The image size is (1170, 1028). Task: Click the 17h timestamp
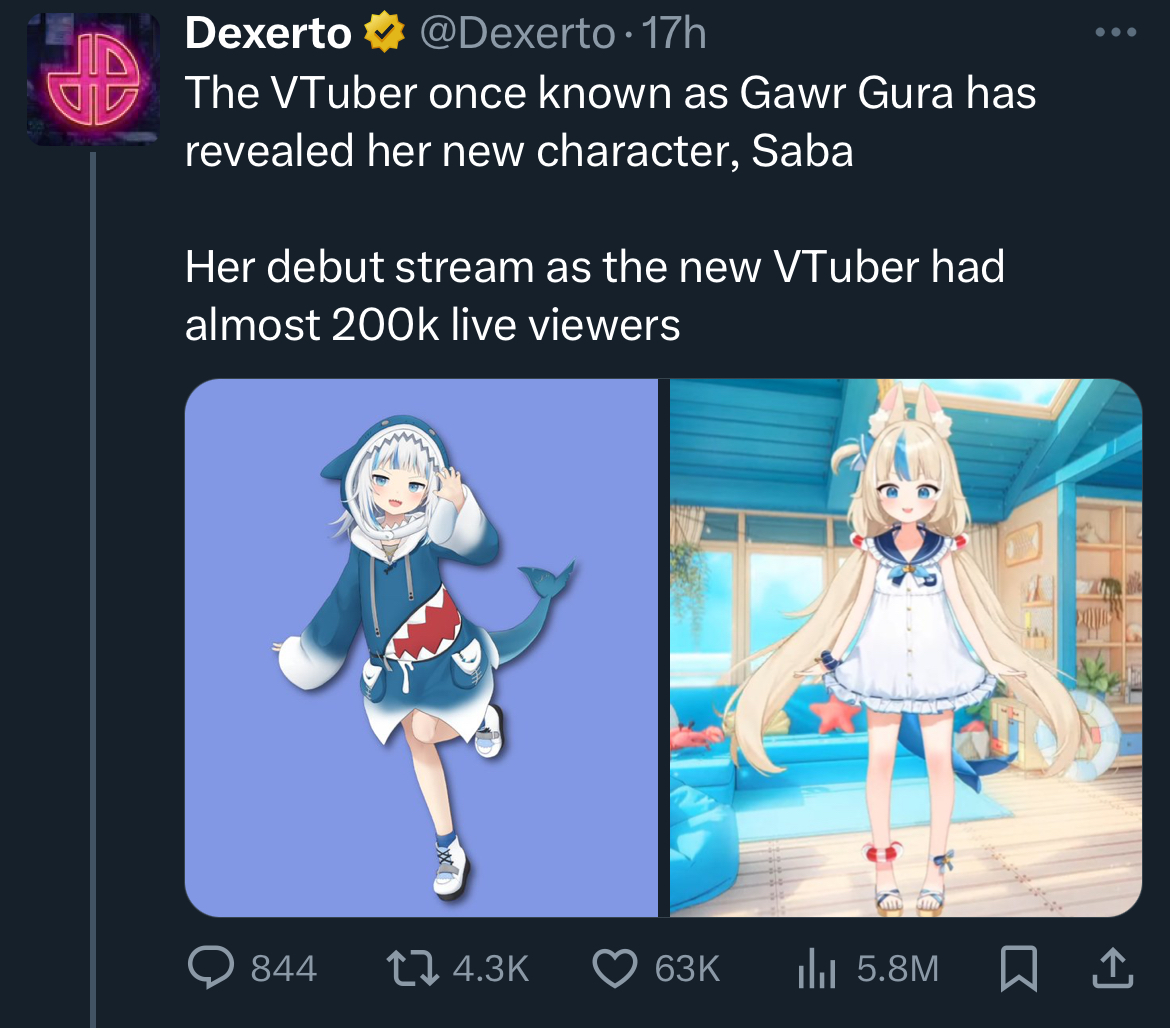click(674, 34)
